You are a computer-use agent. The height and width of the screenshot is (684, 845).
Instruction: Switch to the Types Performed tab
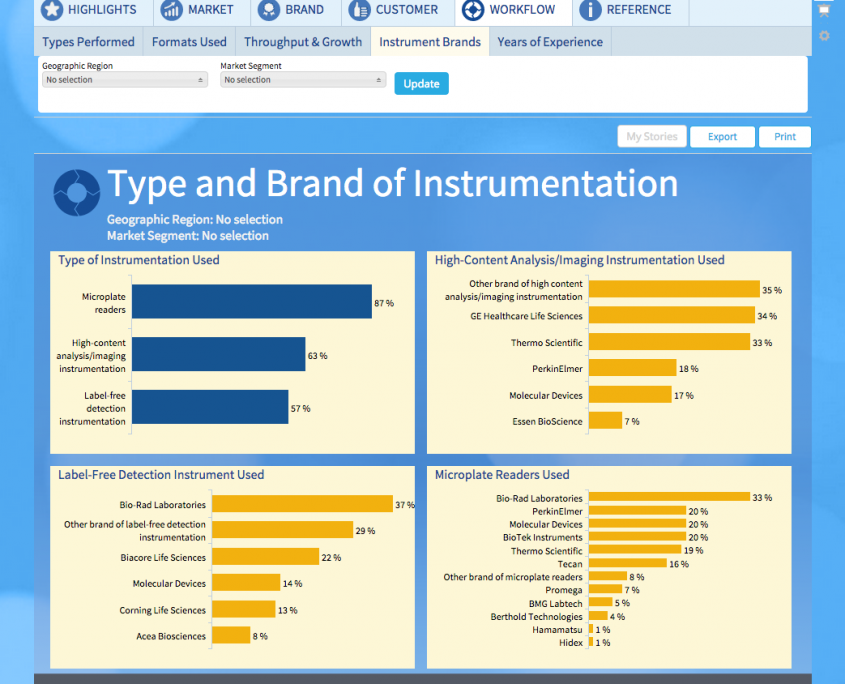tap(88, 42)
